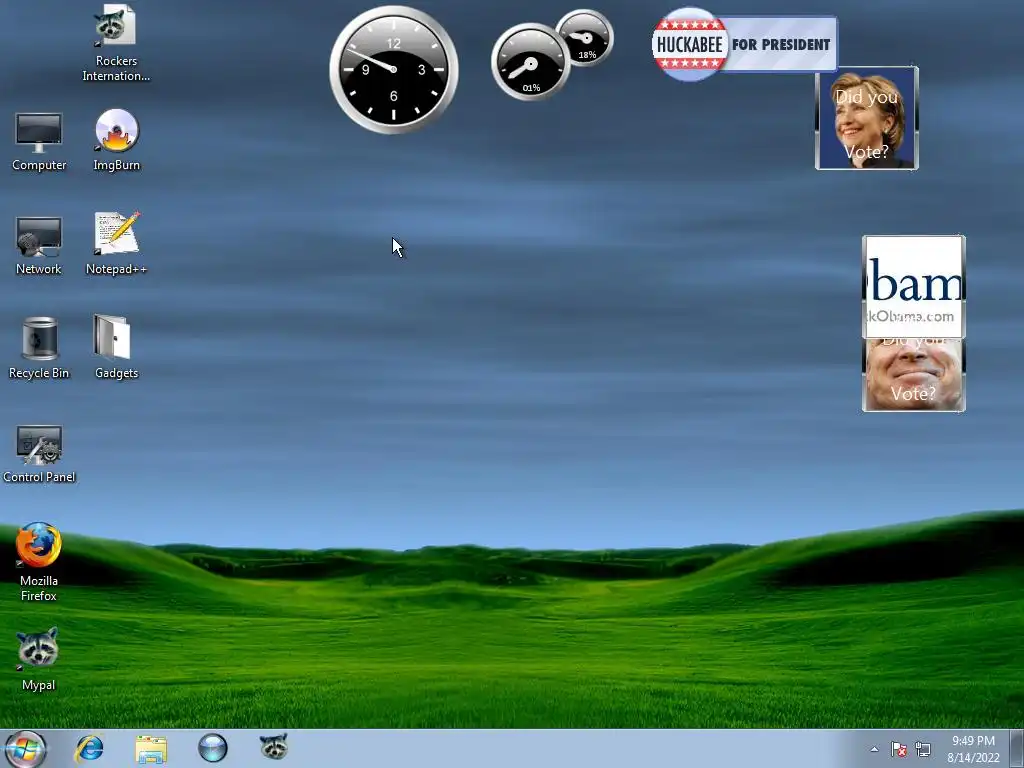Launch Mypal browser from the desktop
Image resolution: width=1024 pixels, height=768 pixels.
point(39,658)
